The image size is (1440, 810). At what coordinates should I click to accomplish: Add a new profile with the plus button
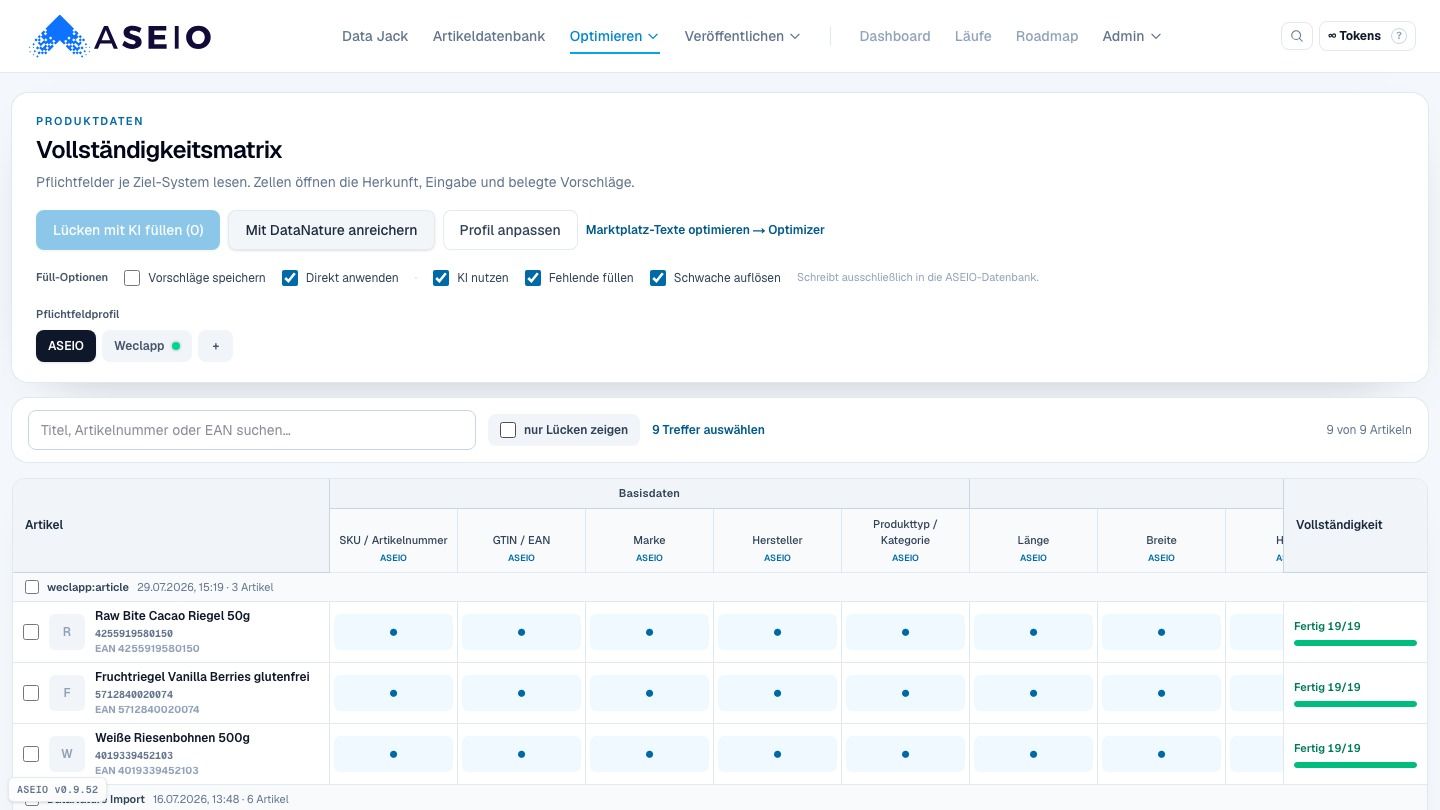(x=215, y=346)
